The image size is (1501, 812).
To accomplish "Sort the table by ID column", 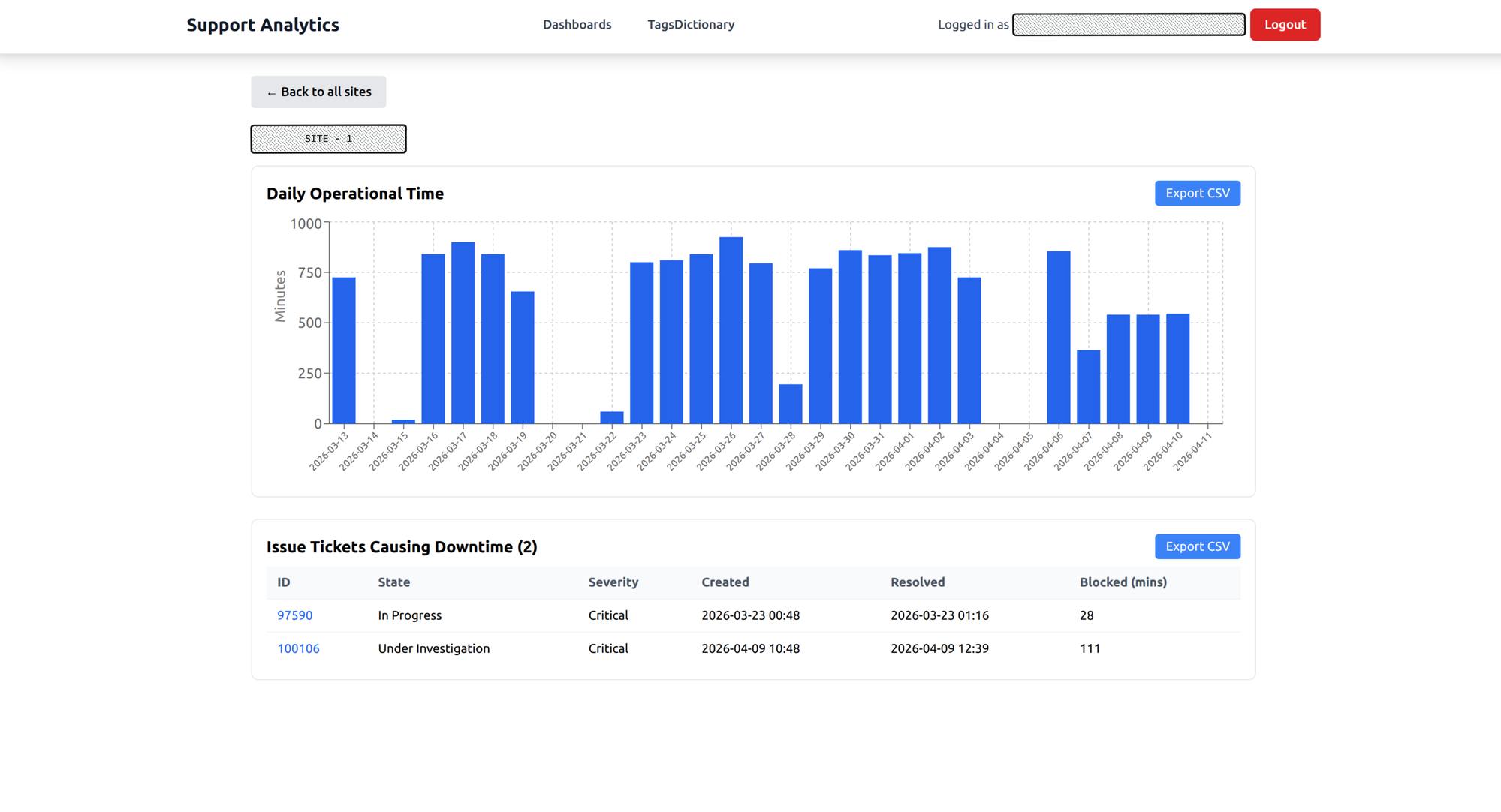I will click(283, 582).
